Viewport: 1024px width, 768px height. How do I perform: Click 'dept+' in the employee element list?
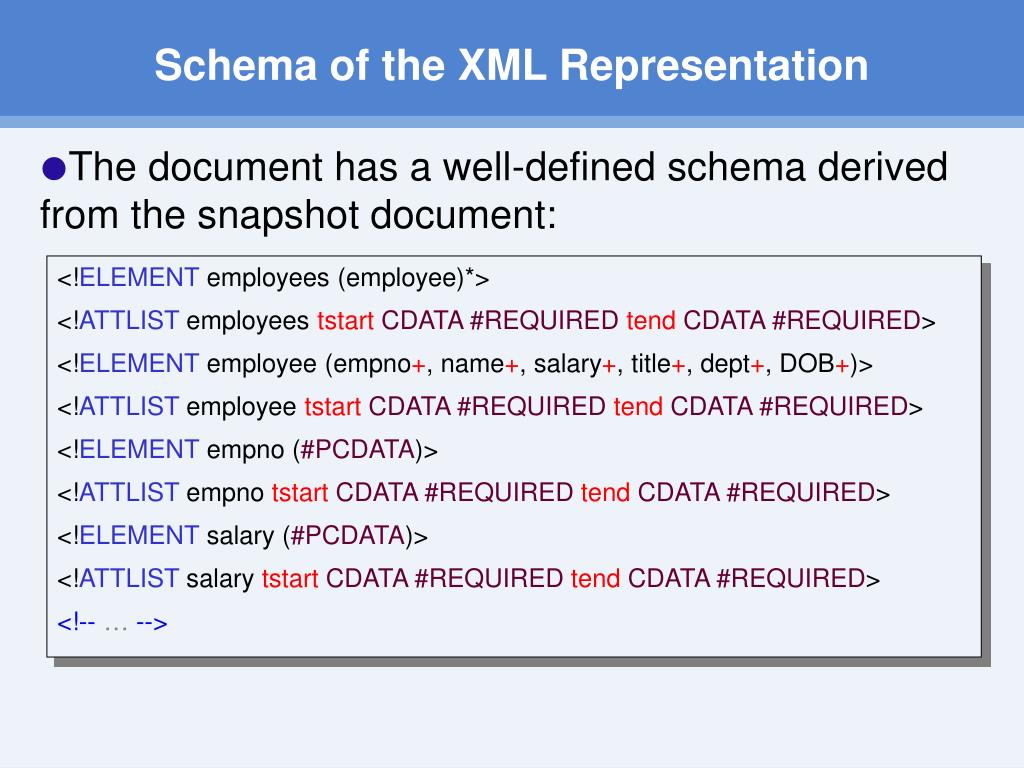click(732, 364)
